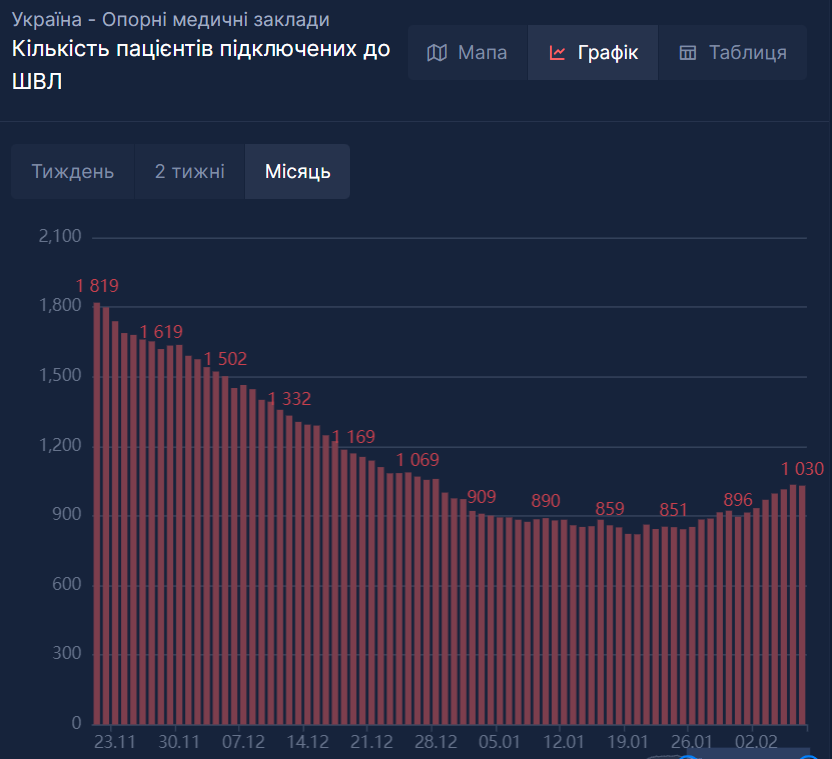Click the table icon beside Таблиця
Image resolution: width=832 pixels, height=759 pixels.
[687, 53]
